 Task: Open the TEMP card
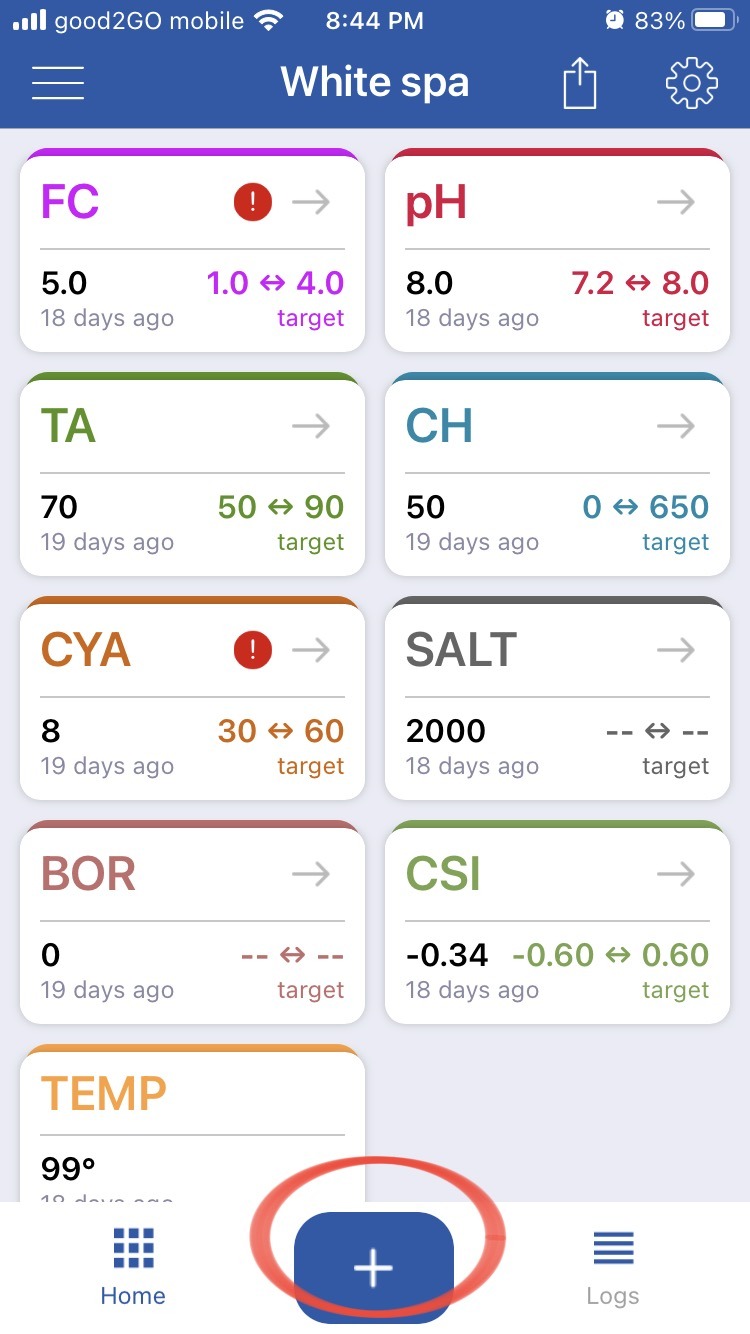(x=192, y=1123)
